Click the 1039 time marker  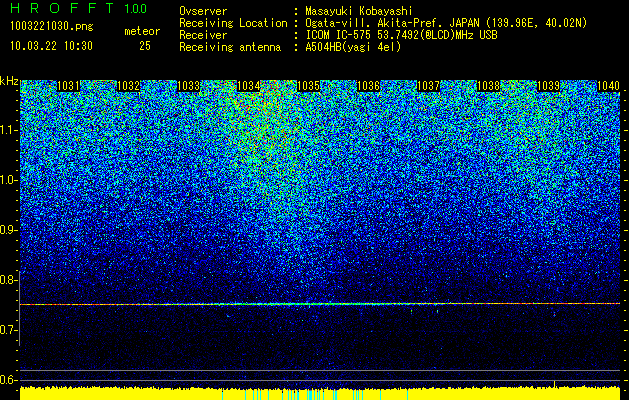pos(548,86)
